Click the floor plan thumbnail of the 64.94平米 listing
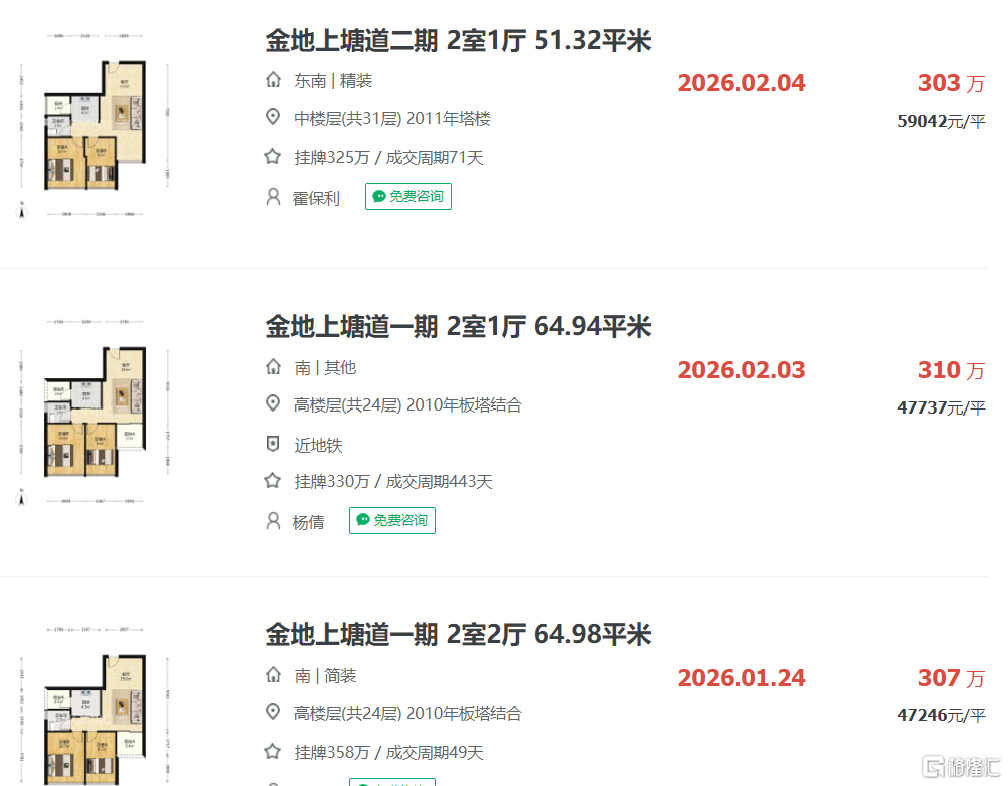 click(94, 411)
